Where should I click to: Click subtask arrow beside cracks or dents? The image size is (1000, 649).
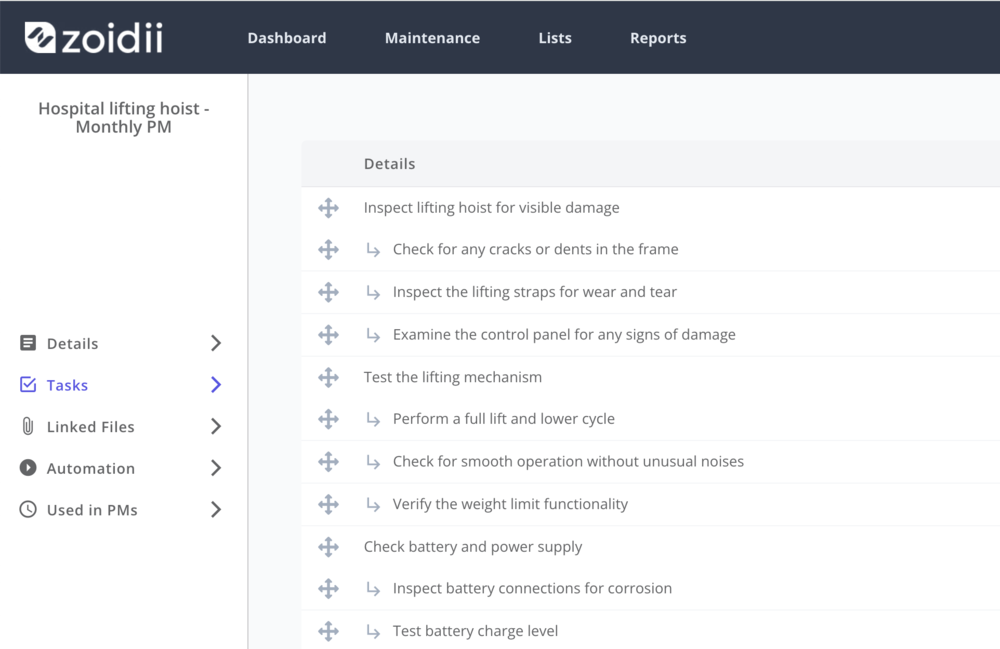373,250
